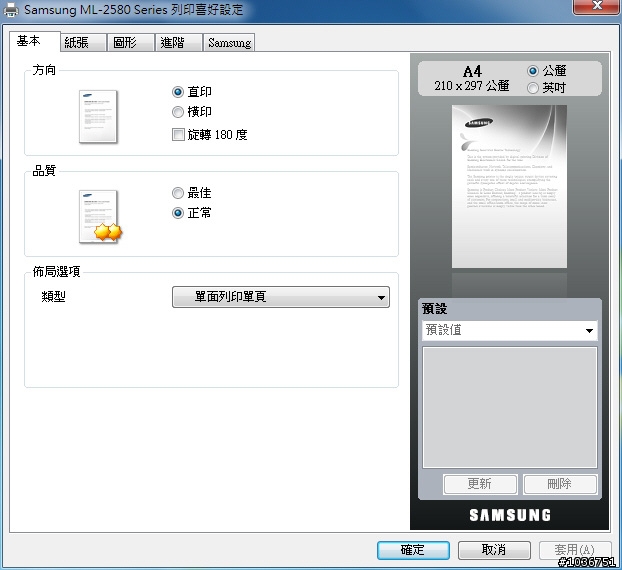Click the 210 x 297 公釐 dimensions text

pos(472,86)
